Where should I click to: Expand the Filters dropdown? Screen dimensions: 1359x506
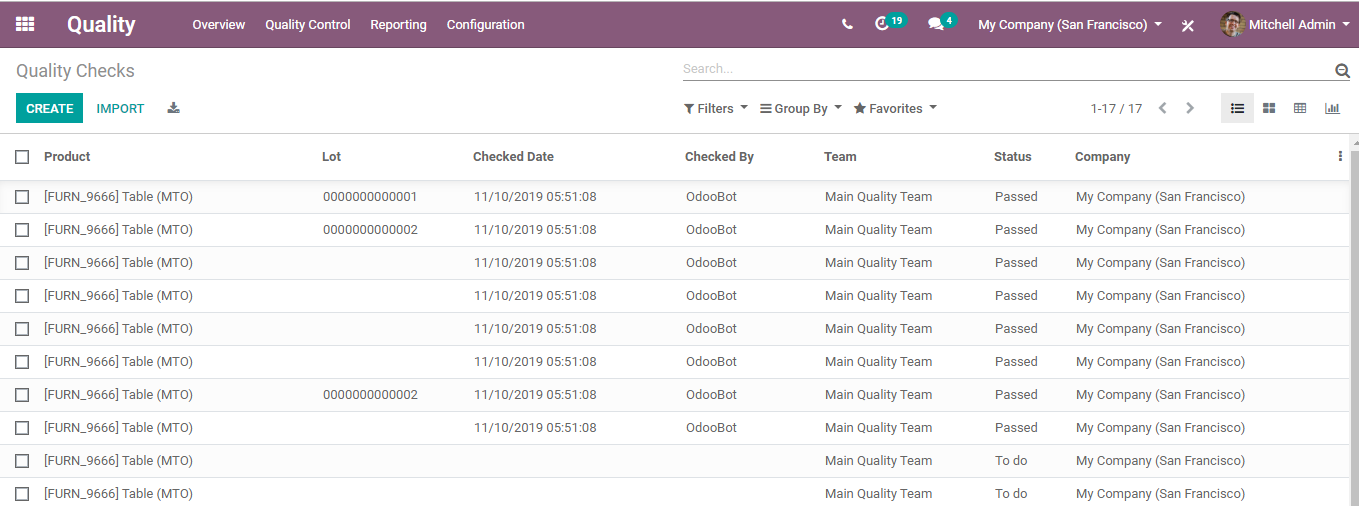click(716, 108)
